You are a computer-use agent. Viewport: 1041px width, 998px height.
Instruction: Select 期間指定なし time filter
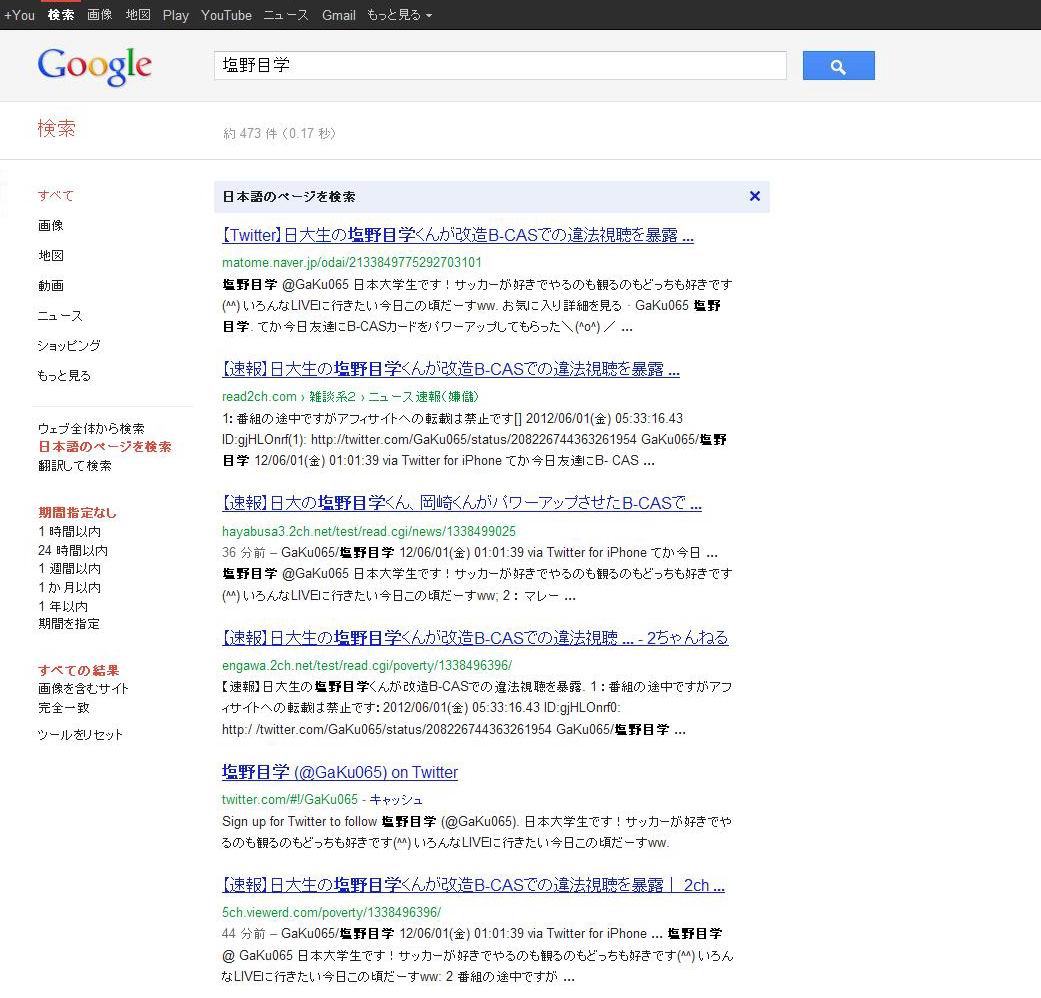point(77,512)
